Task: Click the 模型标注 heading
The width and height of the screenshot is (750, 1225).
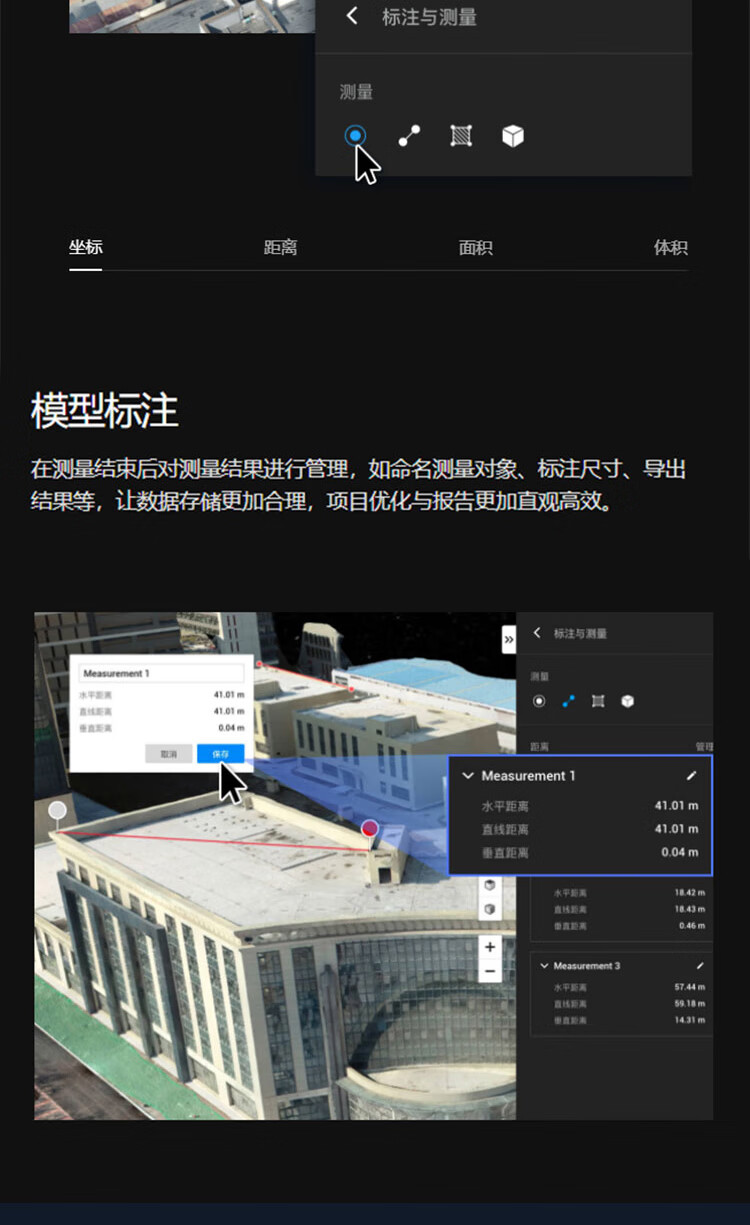Action: [x=105, y=412]
